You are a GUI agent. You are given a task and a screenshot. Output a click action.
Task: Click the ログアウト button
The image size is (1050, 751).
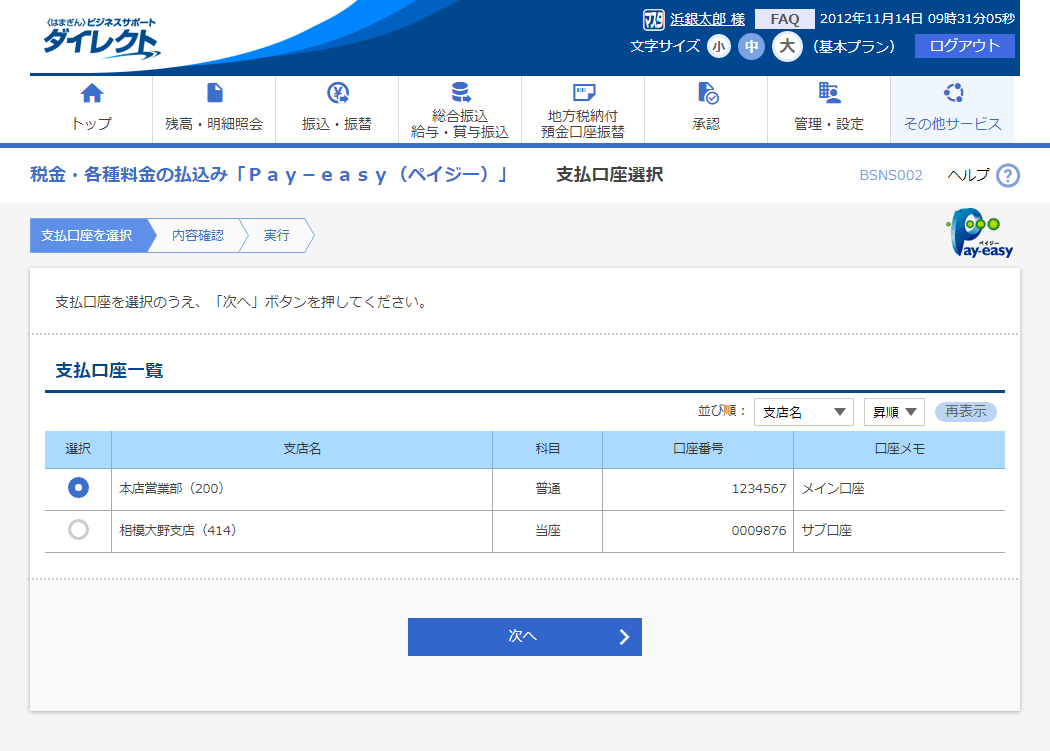[x=964, y=46]
